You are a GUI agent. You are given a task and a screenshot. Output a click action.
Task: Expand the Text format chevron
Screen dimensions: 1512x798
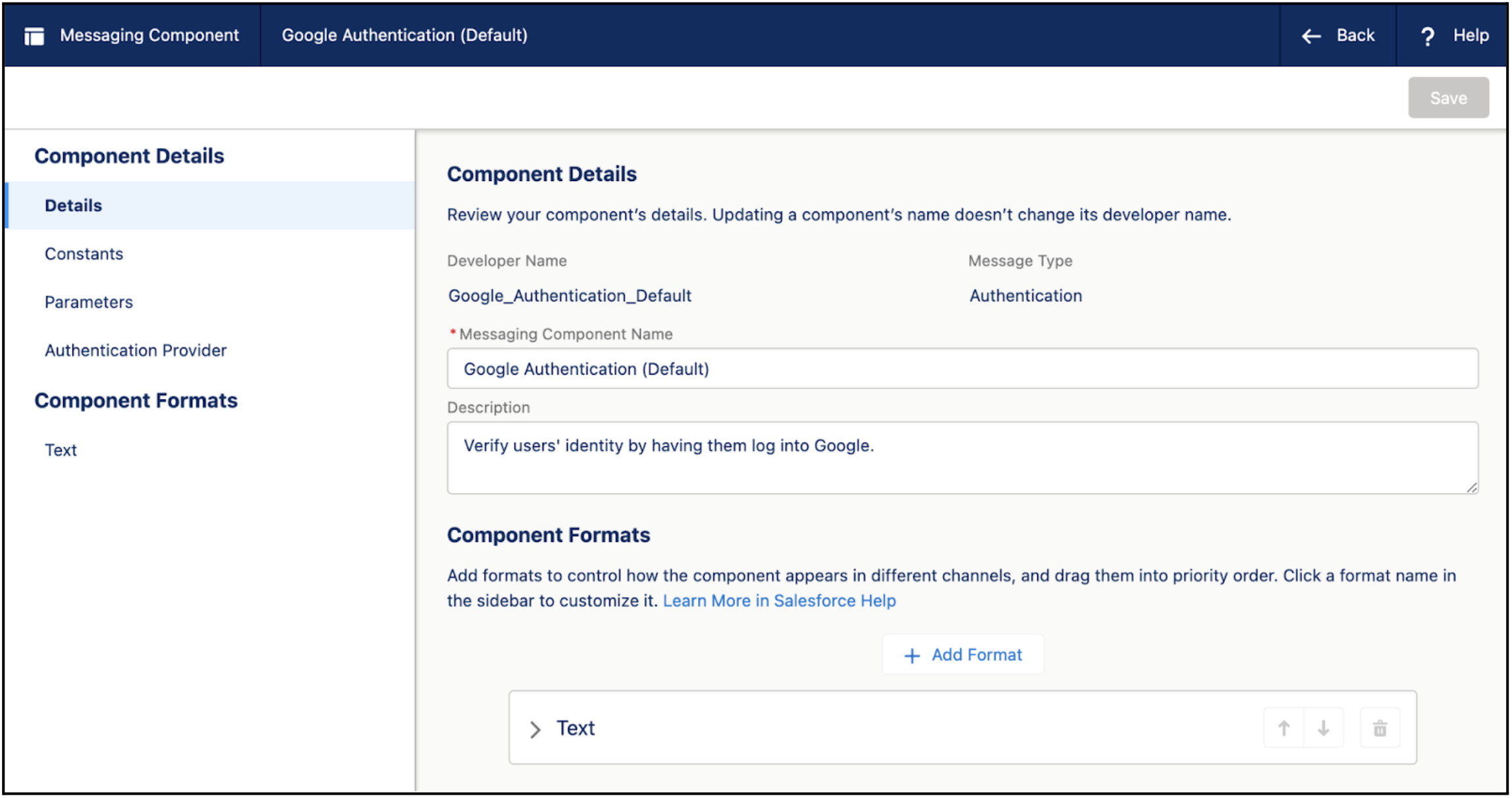coord(535,729)
